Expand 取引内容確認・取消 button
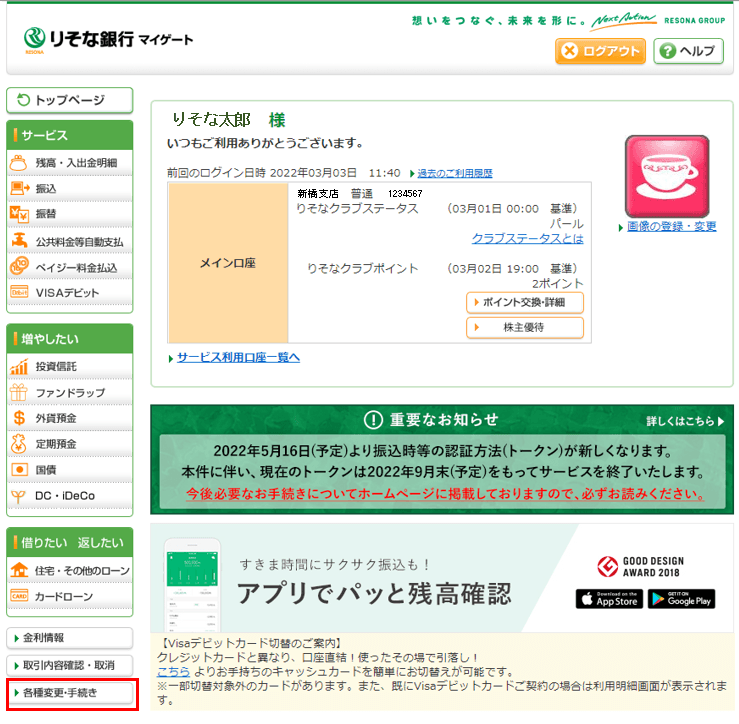Image resolution: width=739 pixels, height=724 pixels. 70,666
